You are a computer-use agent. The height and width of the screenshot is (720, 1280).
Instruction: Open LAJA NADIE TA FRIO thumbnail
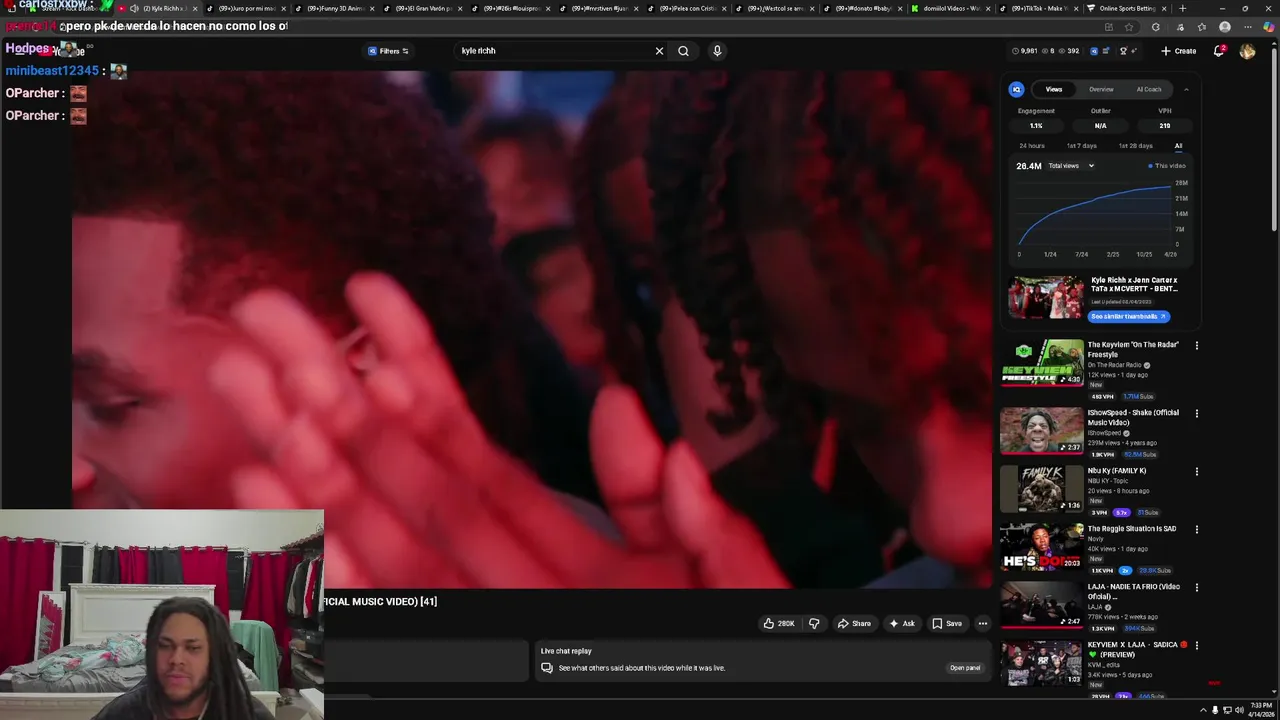[x=1042, y=605]
